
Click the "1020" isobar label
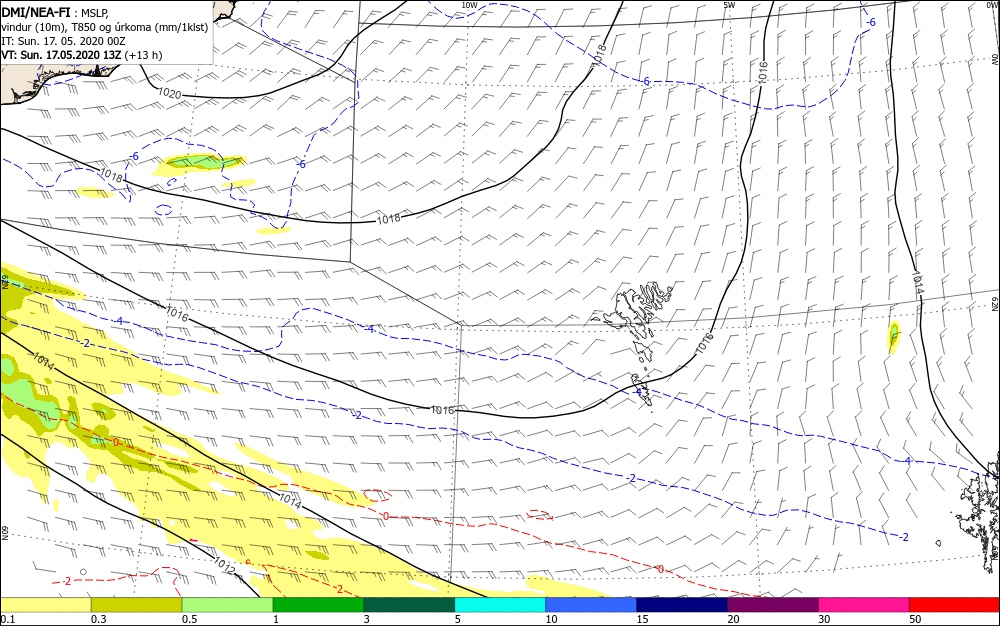(x=169, y=94)
